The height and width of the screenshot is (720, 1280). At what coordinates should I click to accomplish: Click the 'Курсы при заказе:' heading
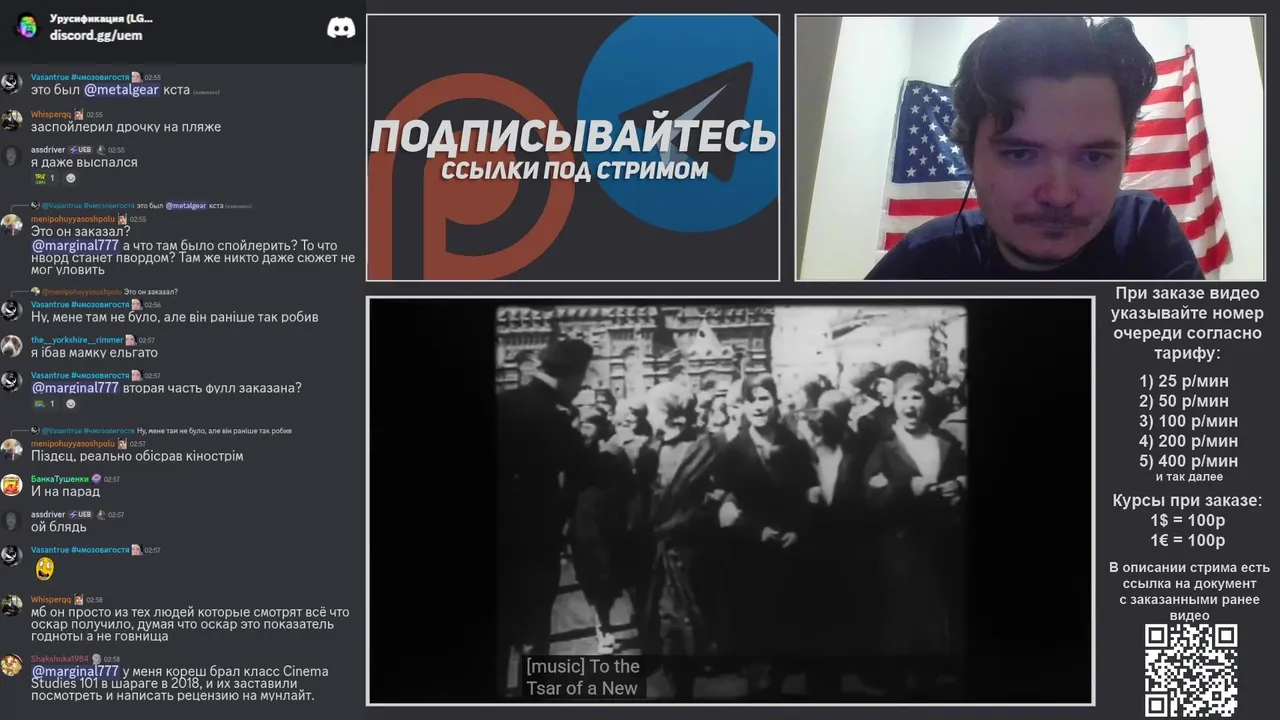pos(1187,500)
